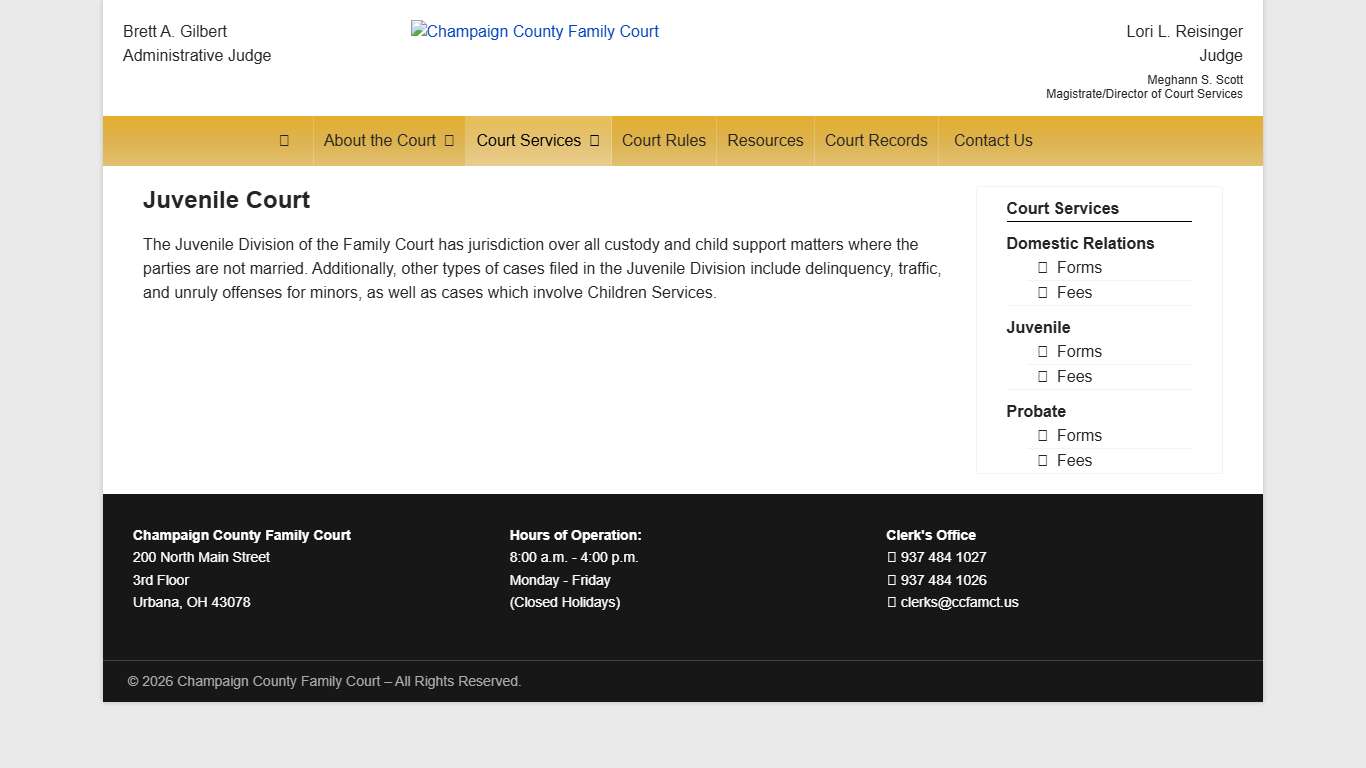The width and height of the screenshot is (1366, 768).
Task: Click icon beside Probate Forms
Action: [x=1042, y=436]
